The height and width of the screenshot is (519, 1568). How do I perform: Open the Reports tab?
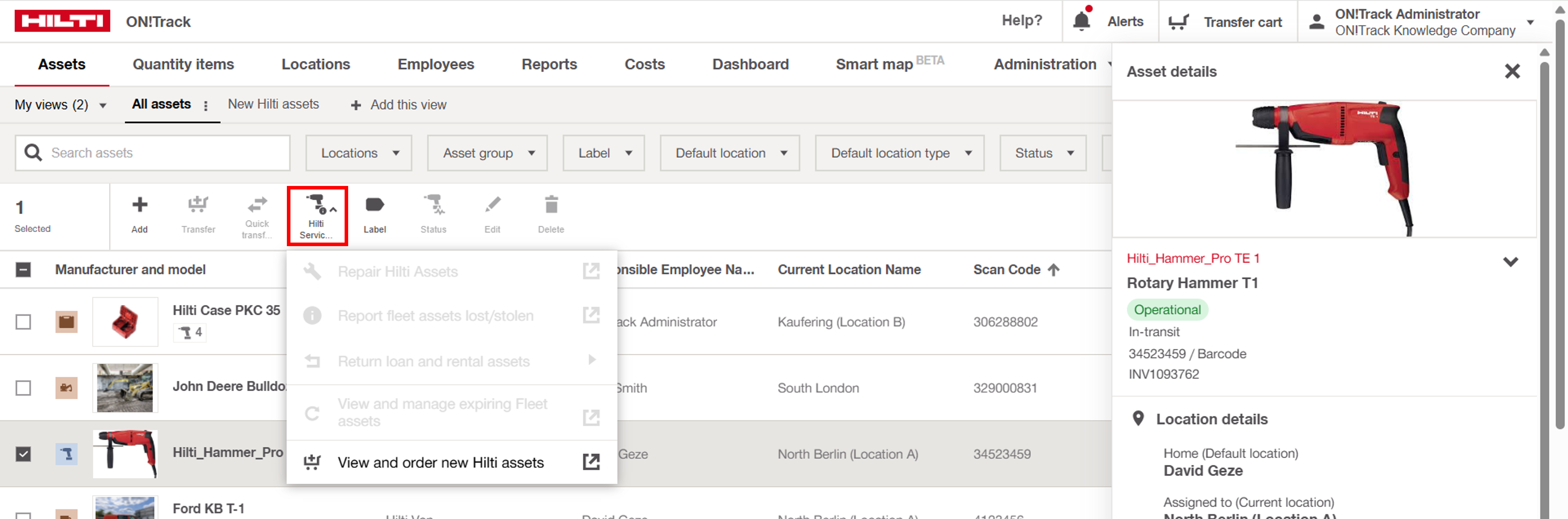(x=549, y=64)
